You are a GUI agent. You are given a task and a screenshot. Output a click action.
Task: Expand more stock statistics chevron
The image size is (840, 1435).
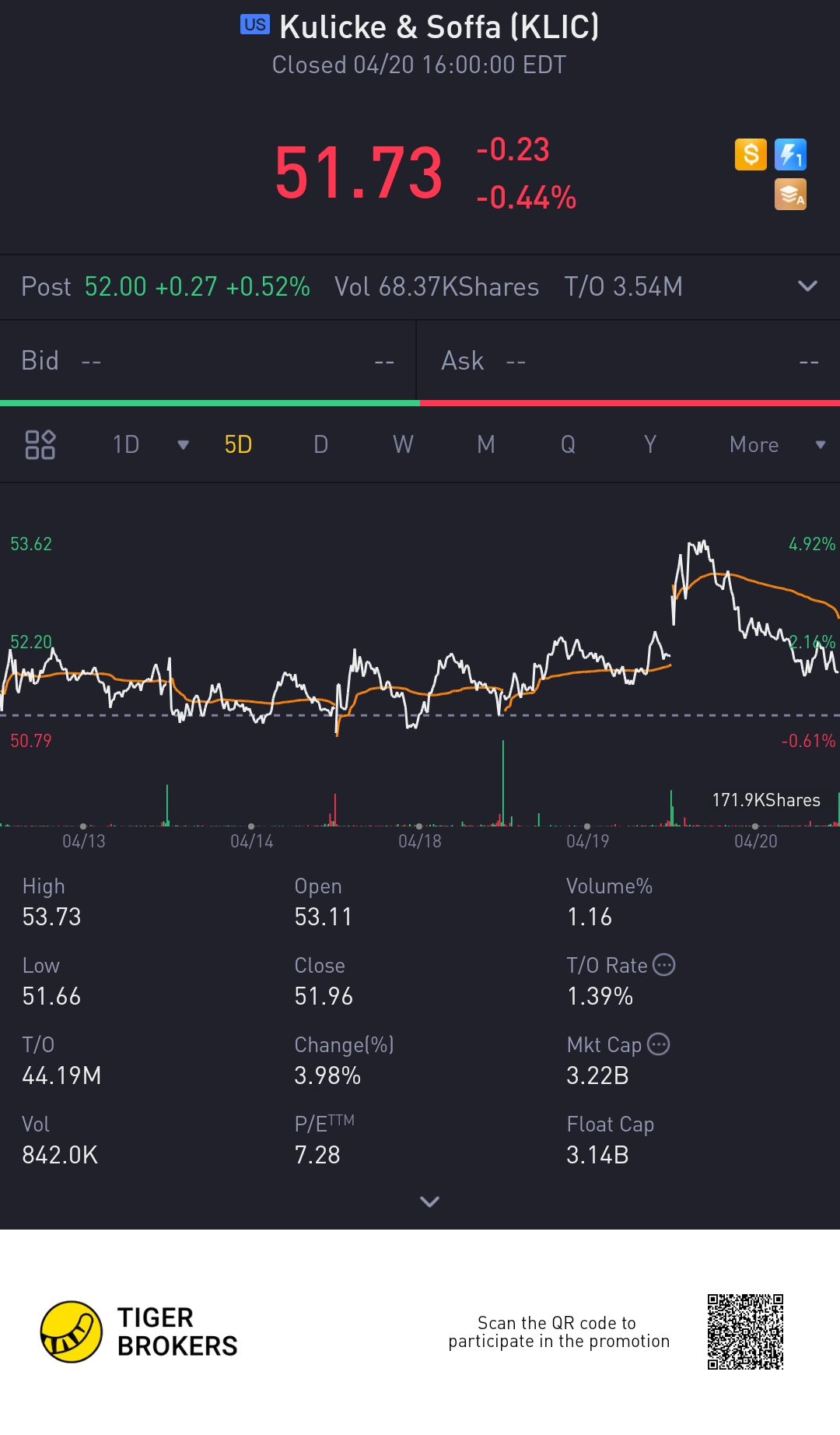[429, 1202]
